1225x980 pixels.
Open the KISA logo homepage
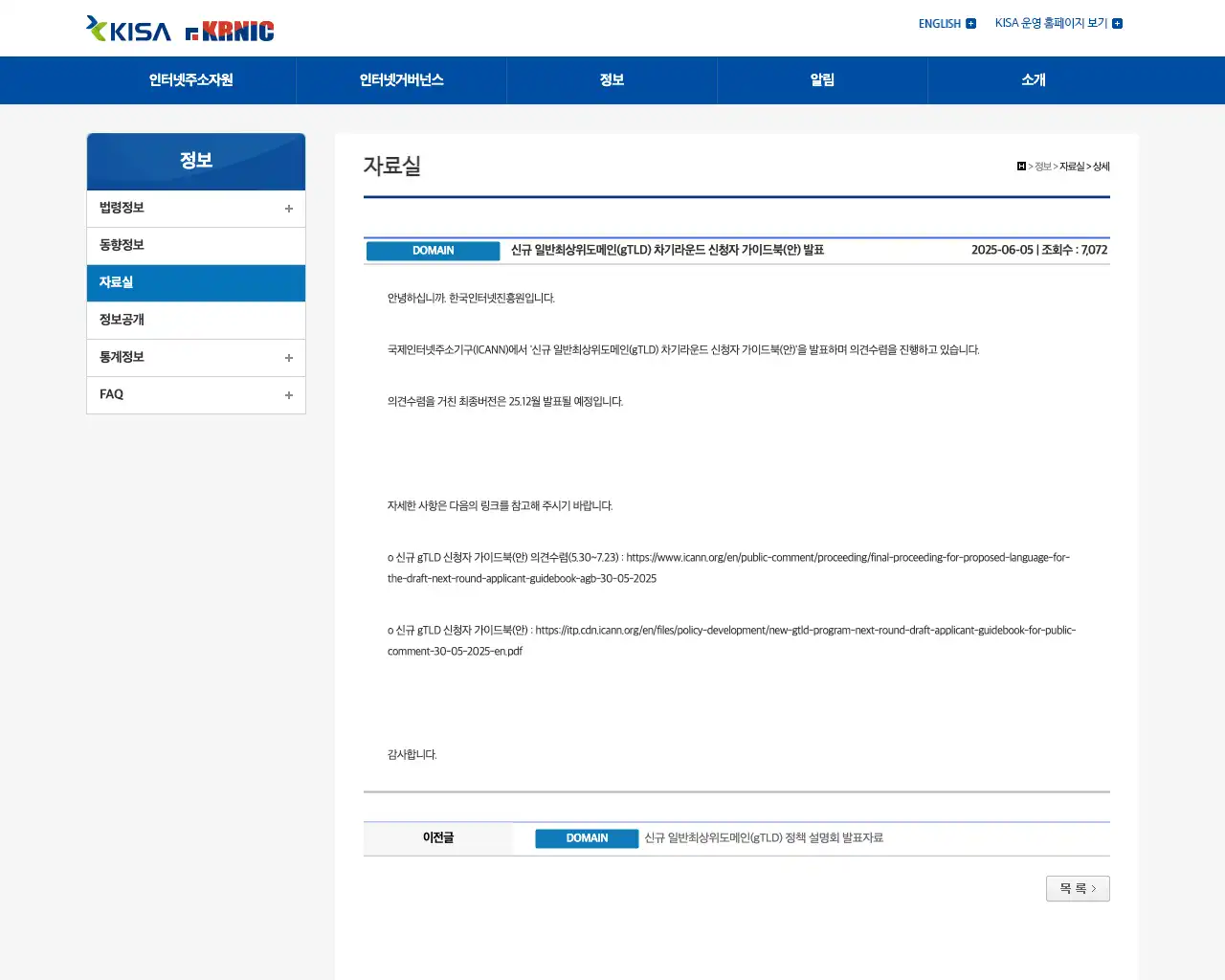[x=128, y=30]
